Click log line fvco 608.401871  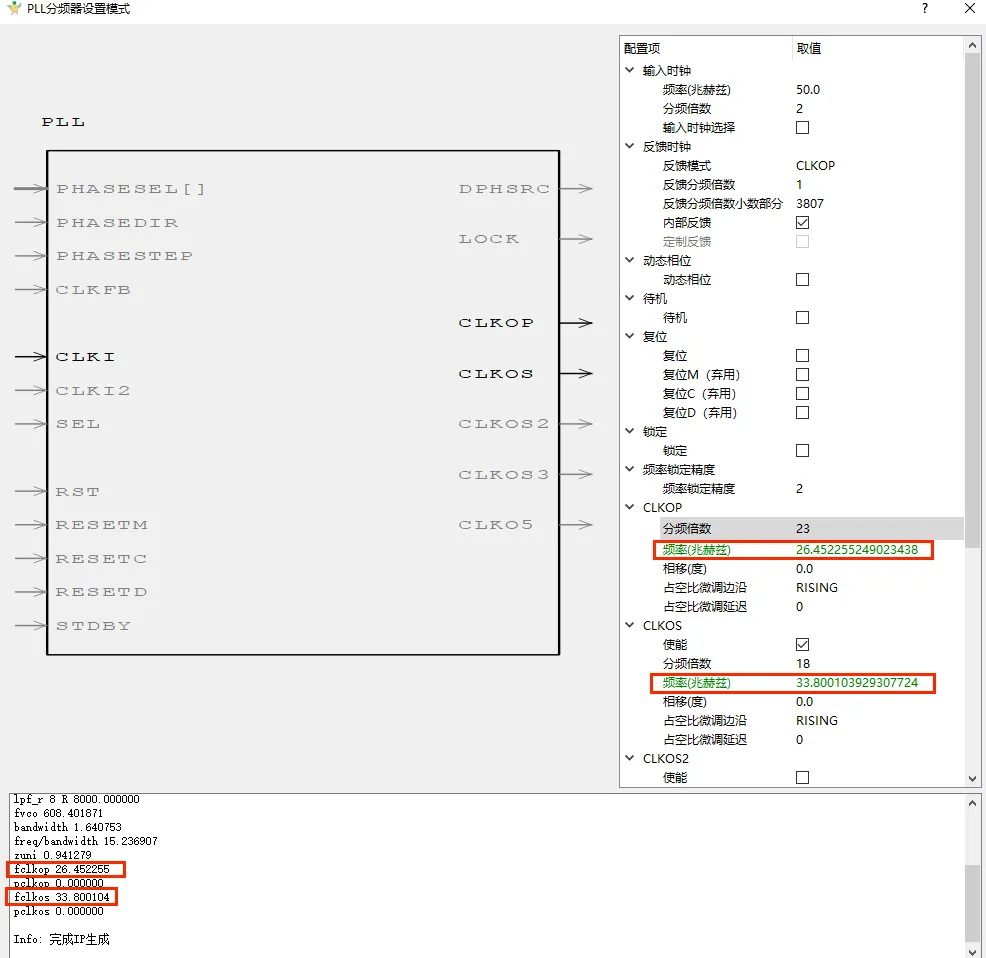tap(58, 813)
